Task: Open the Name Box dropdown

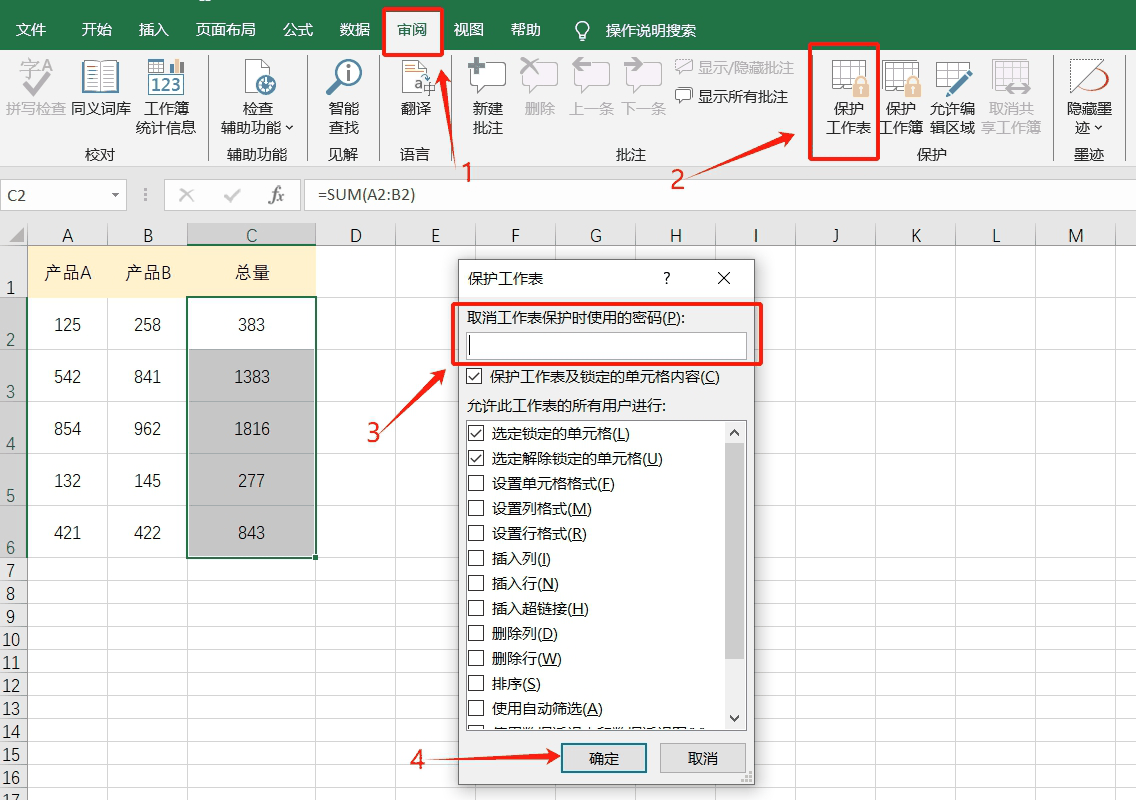Action: [x=117, y=194]
